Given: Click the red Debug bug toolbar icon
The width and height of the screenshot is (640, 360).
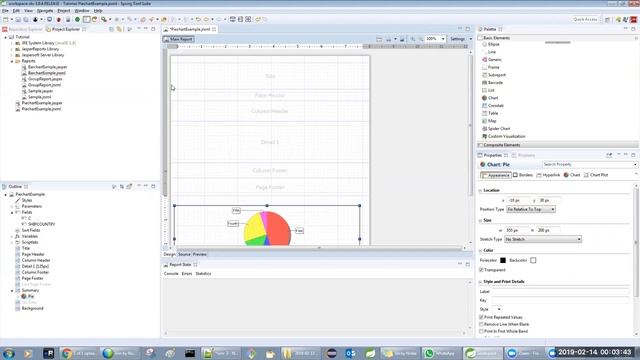Looking at the screenshot, I should [x=59, y=19].
